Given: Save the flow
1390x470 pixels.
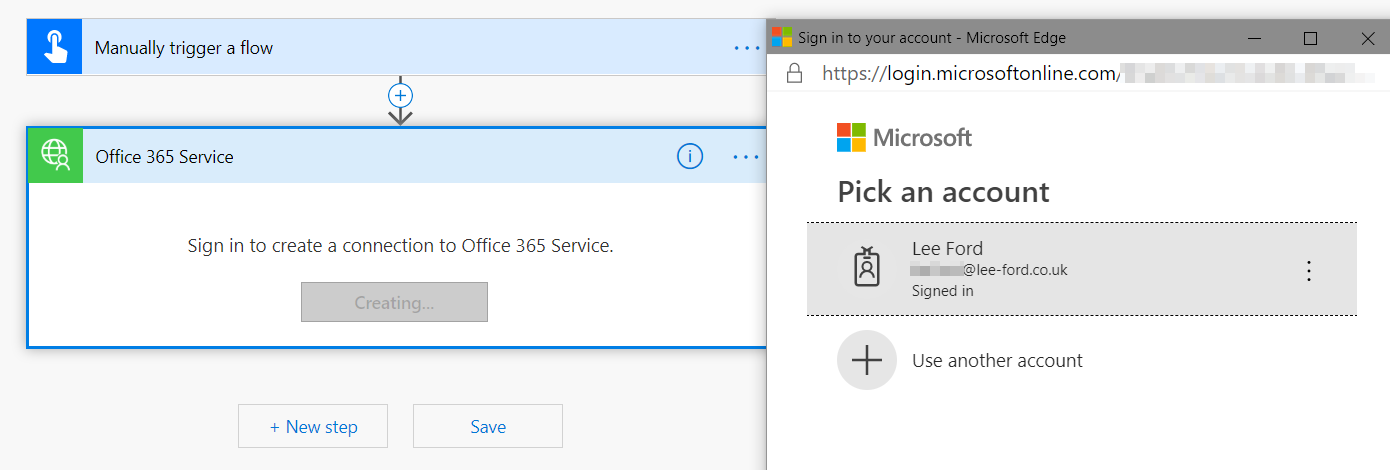Looking at the screenshot, I should pyautogui.click(x=488, y=426).
